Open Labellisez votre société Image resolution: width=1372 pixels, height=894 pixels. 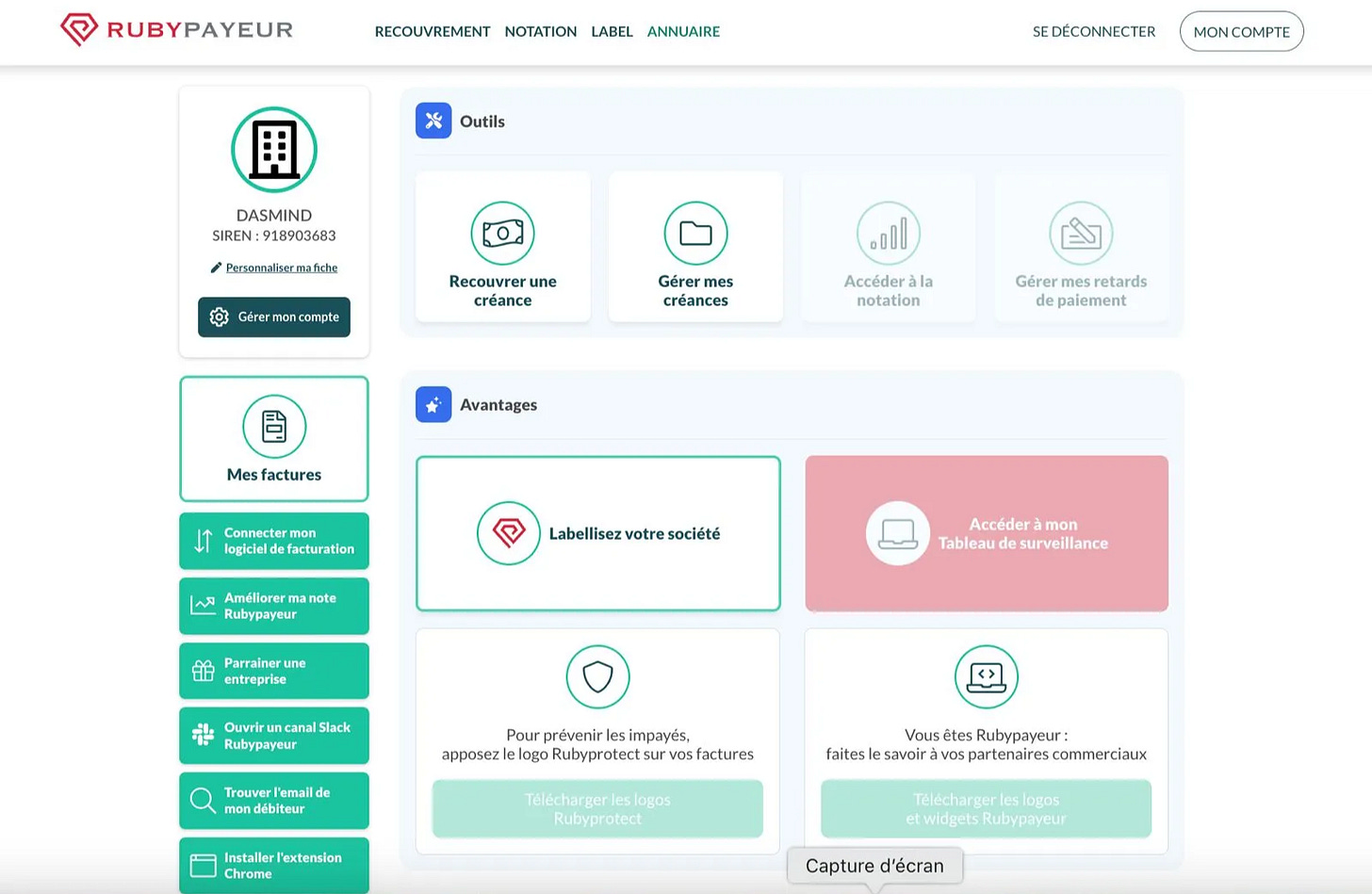(x=598, y=533)
